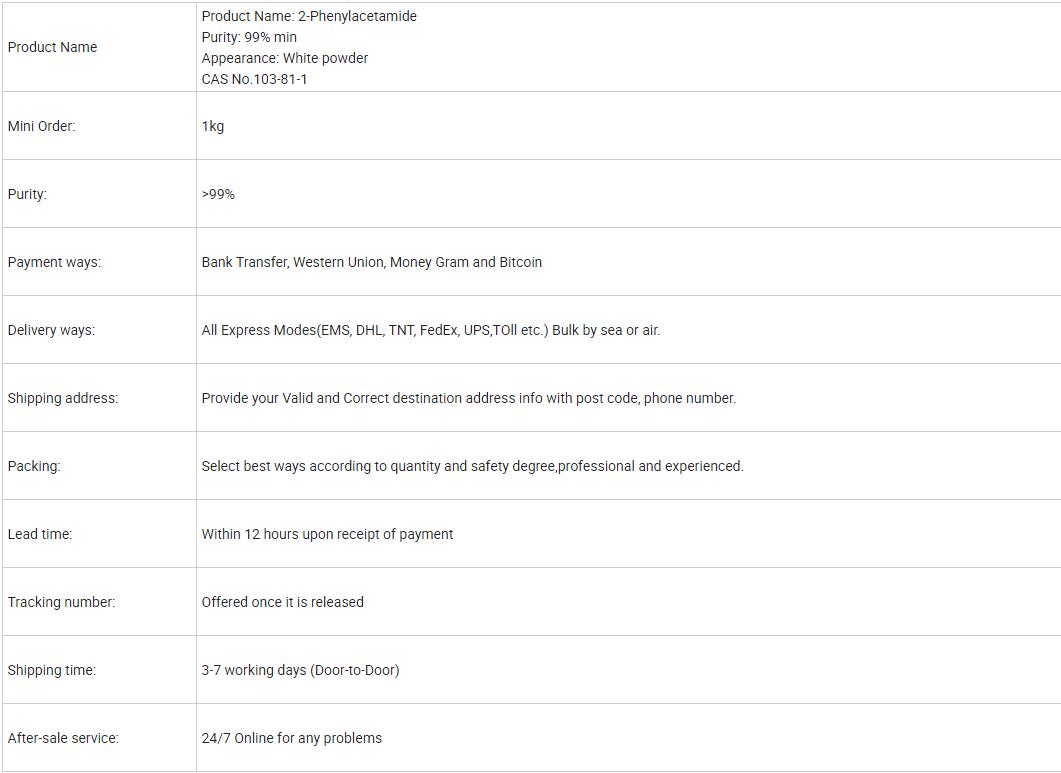Click the Product Name label cell

pos(52,47)
